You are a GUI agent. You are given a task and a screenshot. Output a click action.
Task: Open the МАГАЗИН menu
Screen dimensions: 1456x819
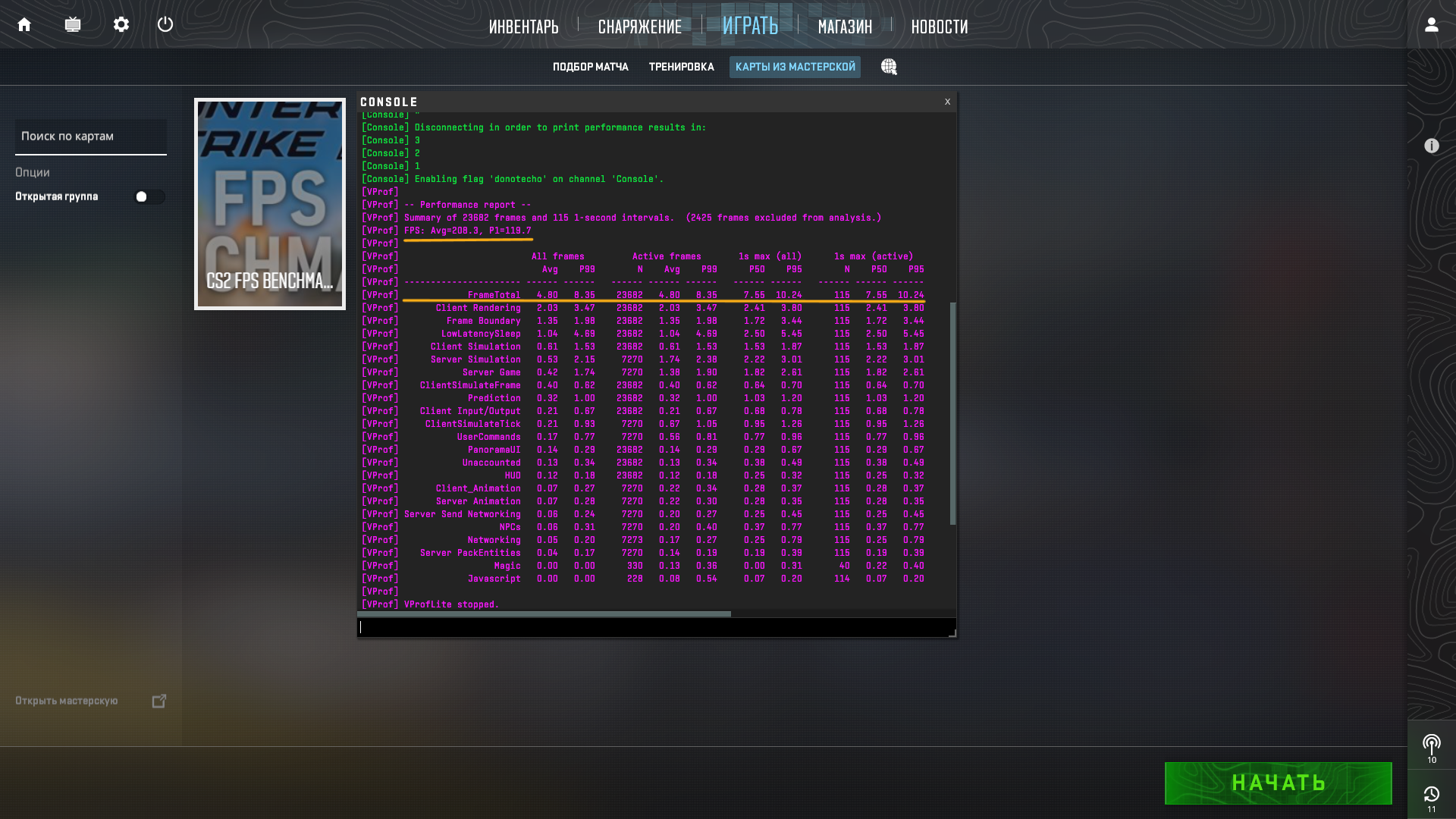coord(845,27)
